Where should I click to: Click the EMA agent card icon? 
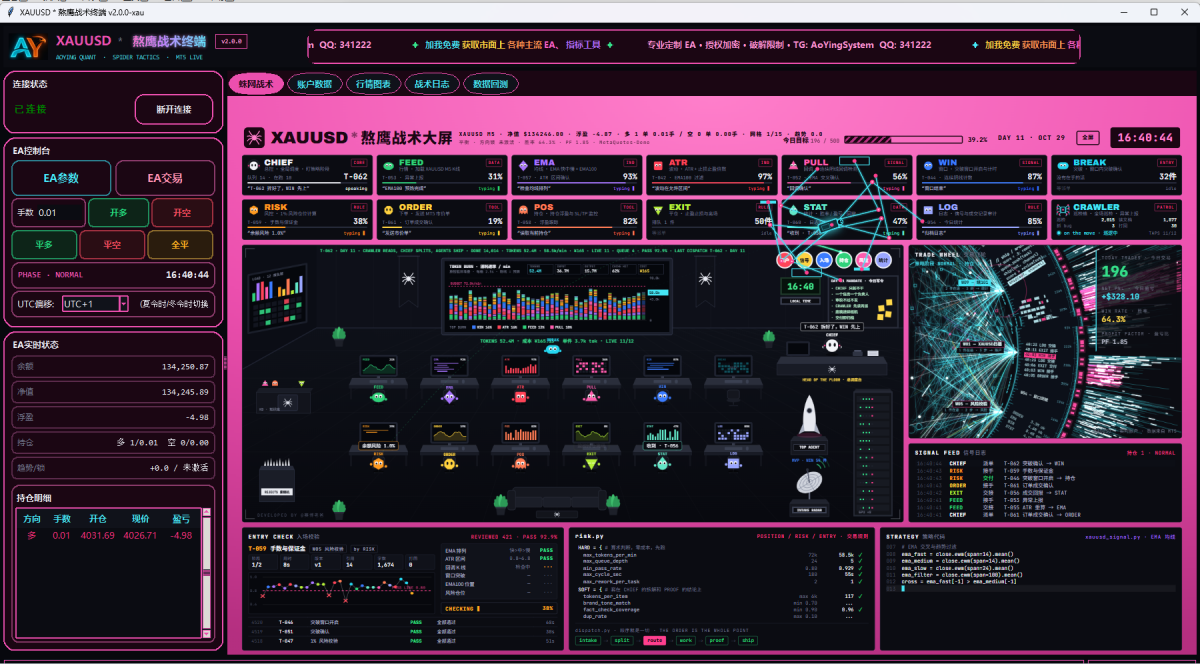[x=523, y=166]
